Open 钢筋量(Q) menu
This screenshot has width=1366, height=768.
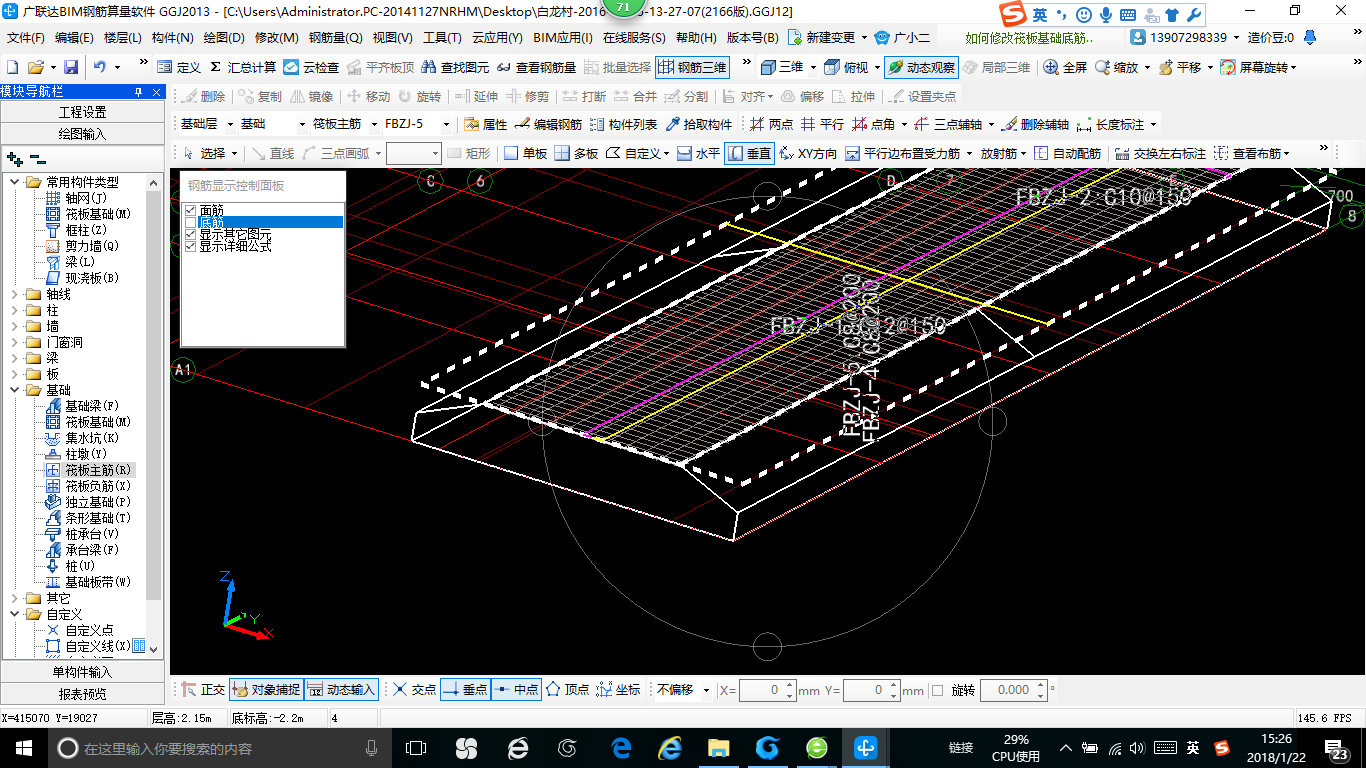336,37
